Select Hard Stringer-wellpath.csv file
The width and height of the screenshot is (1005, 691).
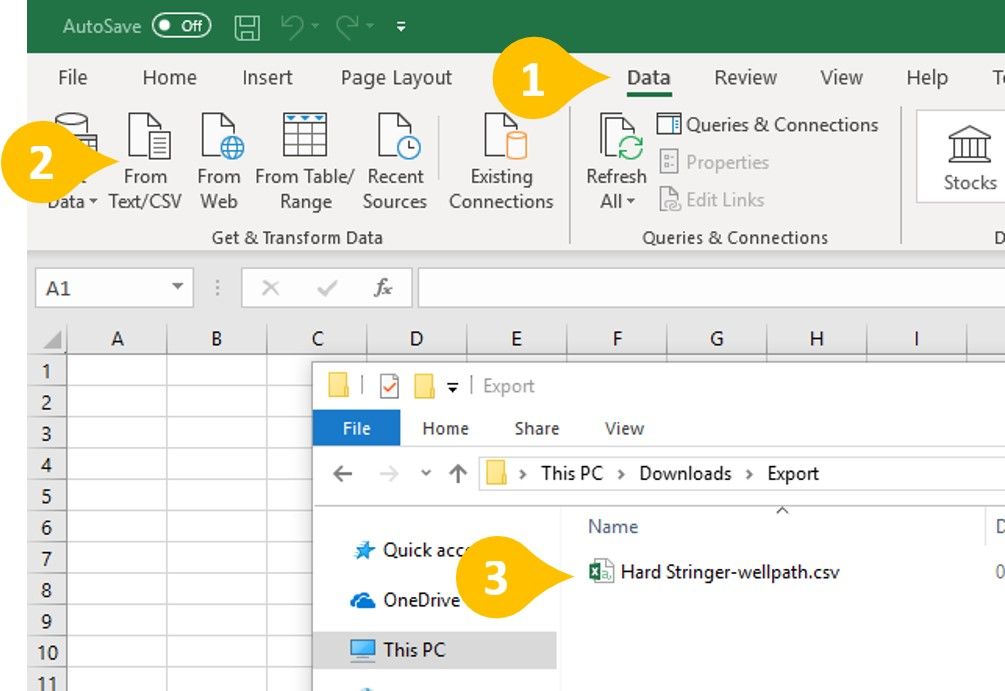click(729, 572)
